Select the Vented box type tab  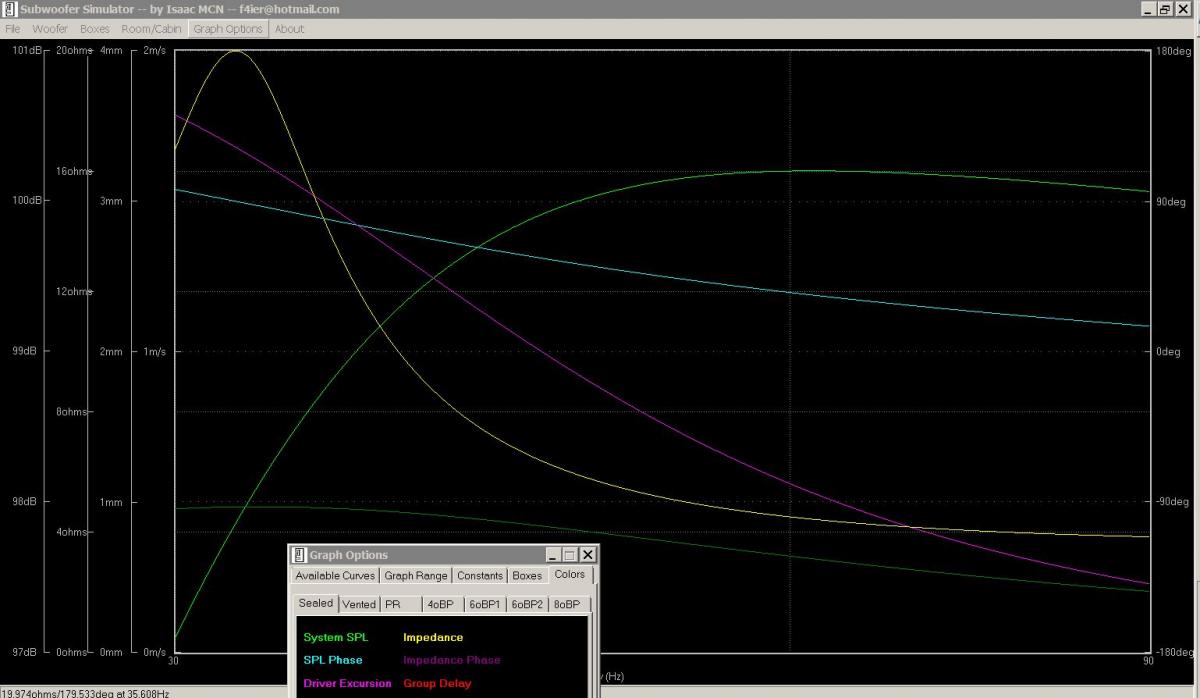point(359,604)
